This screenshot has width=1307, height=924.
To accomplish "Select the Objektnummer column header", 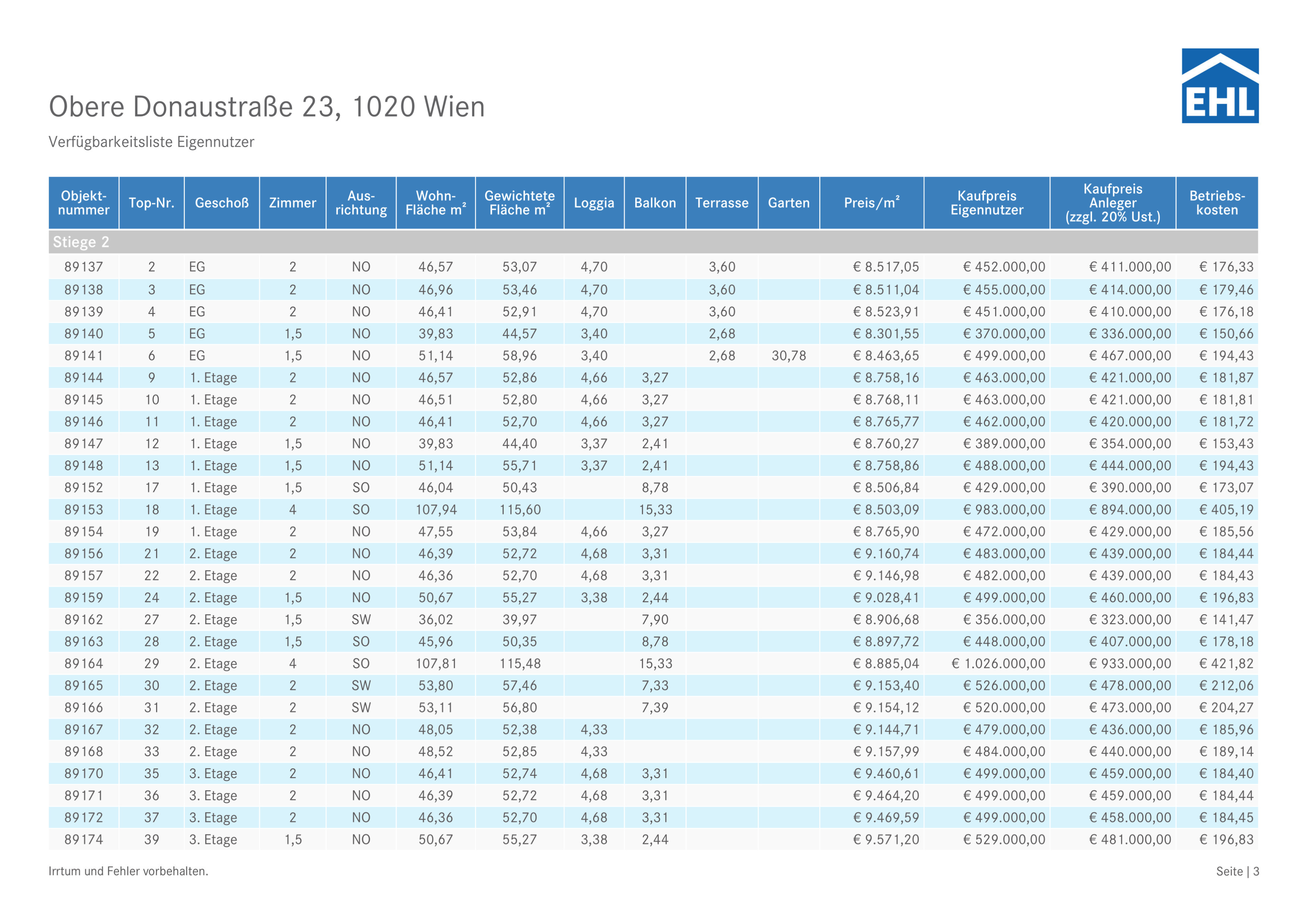I will pos(84,203).
